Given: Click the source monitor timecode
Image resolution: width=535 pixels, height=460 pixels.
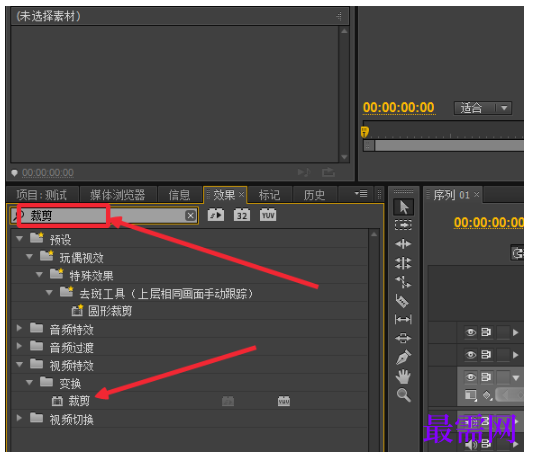Looking at the screenshot, I should 48,173.
